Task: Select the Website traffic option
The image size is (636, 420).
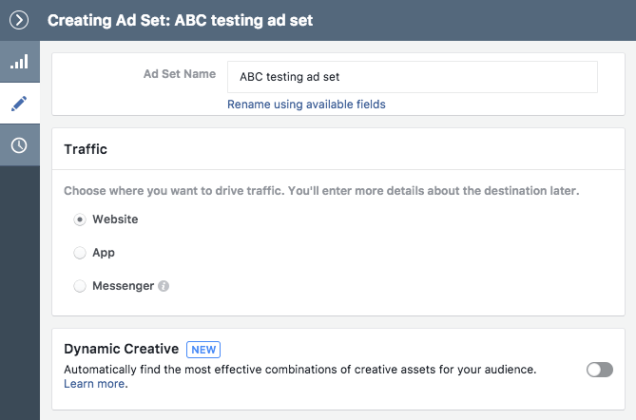Action: point(80,220)
